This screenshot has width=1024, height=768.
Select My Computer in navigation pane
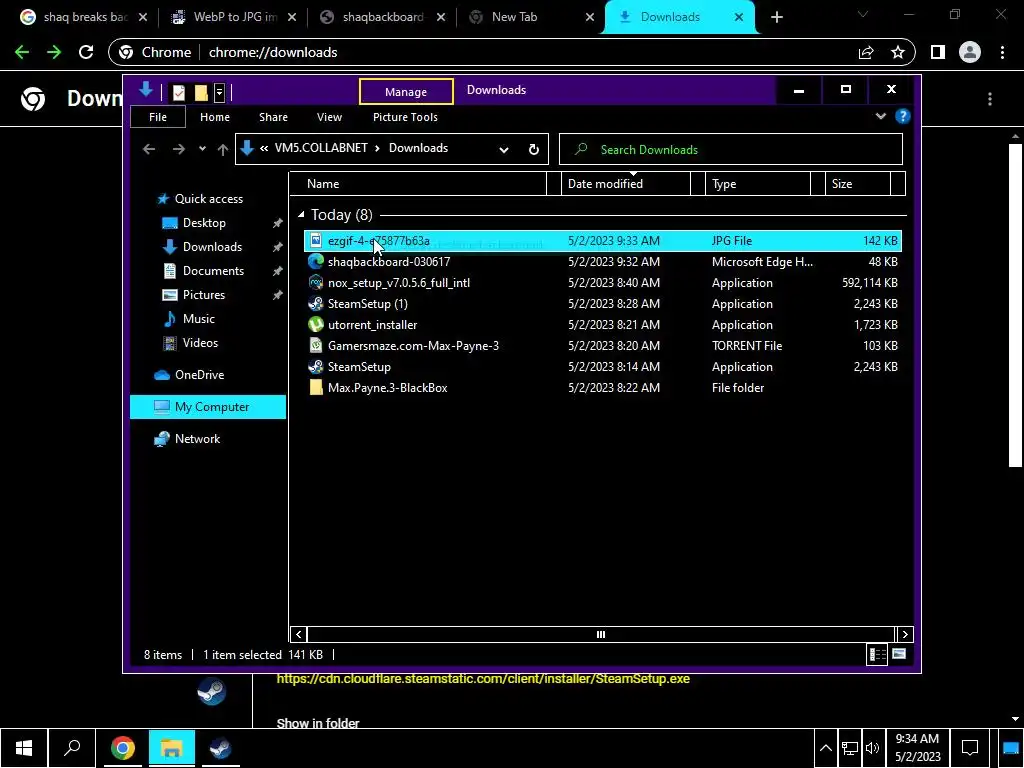pyautogui.click(x=208, y=407)
